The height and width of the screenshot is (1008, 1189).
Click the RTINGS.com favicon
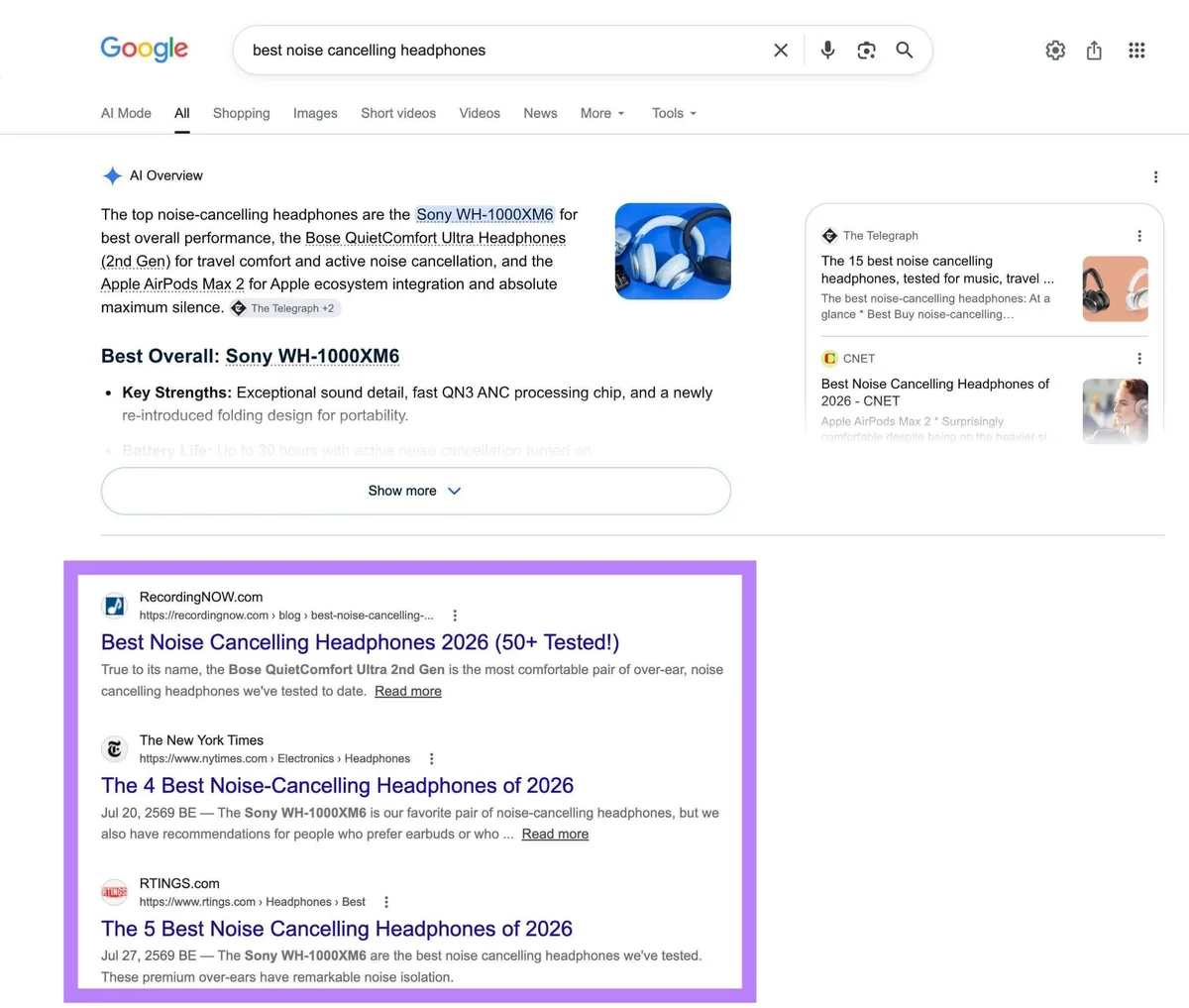click(x=115, y=892)
